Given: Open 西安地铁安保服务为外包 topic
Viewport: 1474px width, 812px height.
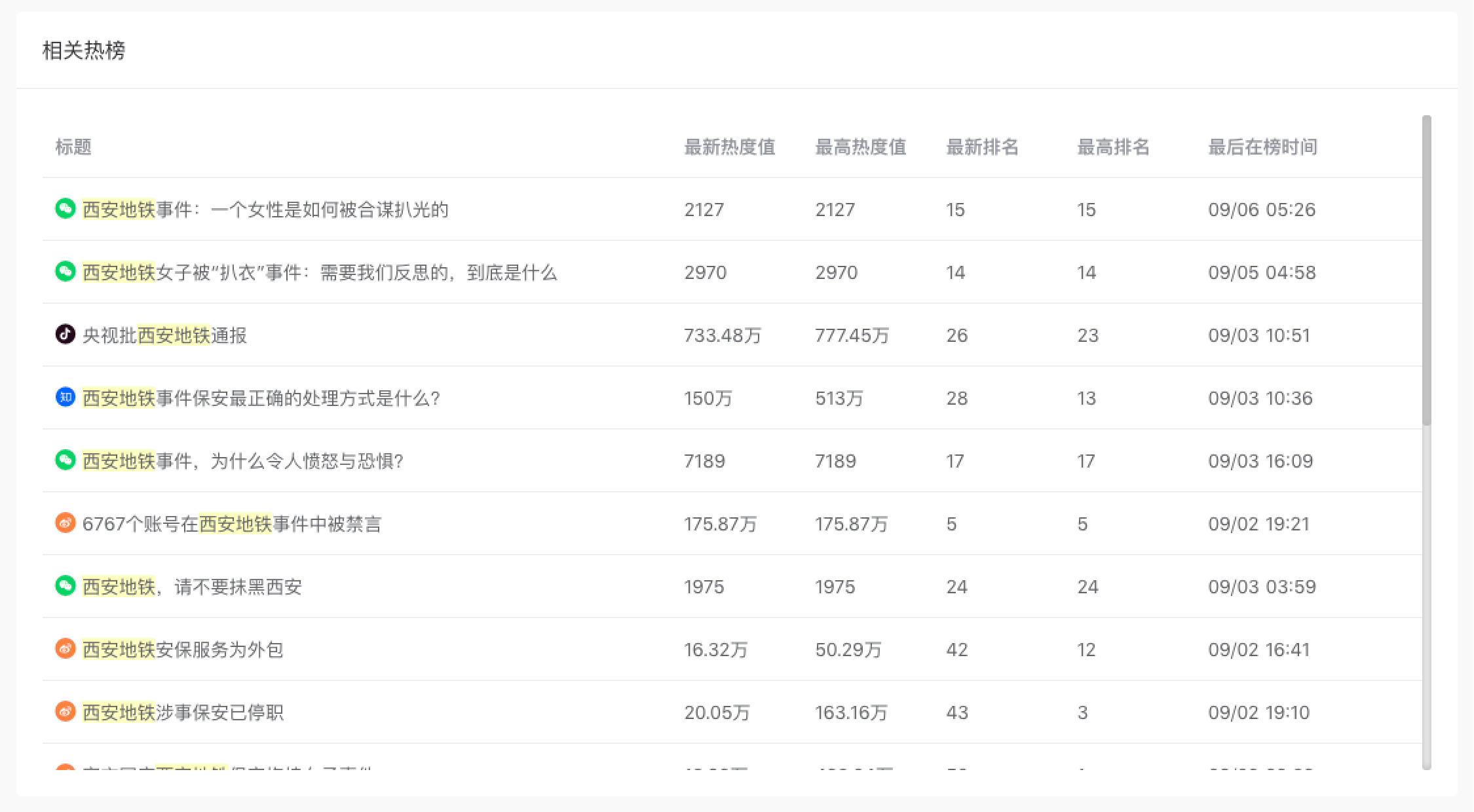Looking at the screenshot, I should (183, 650).
